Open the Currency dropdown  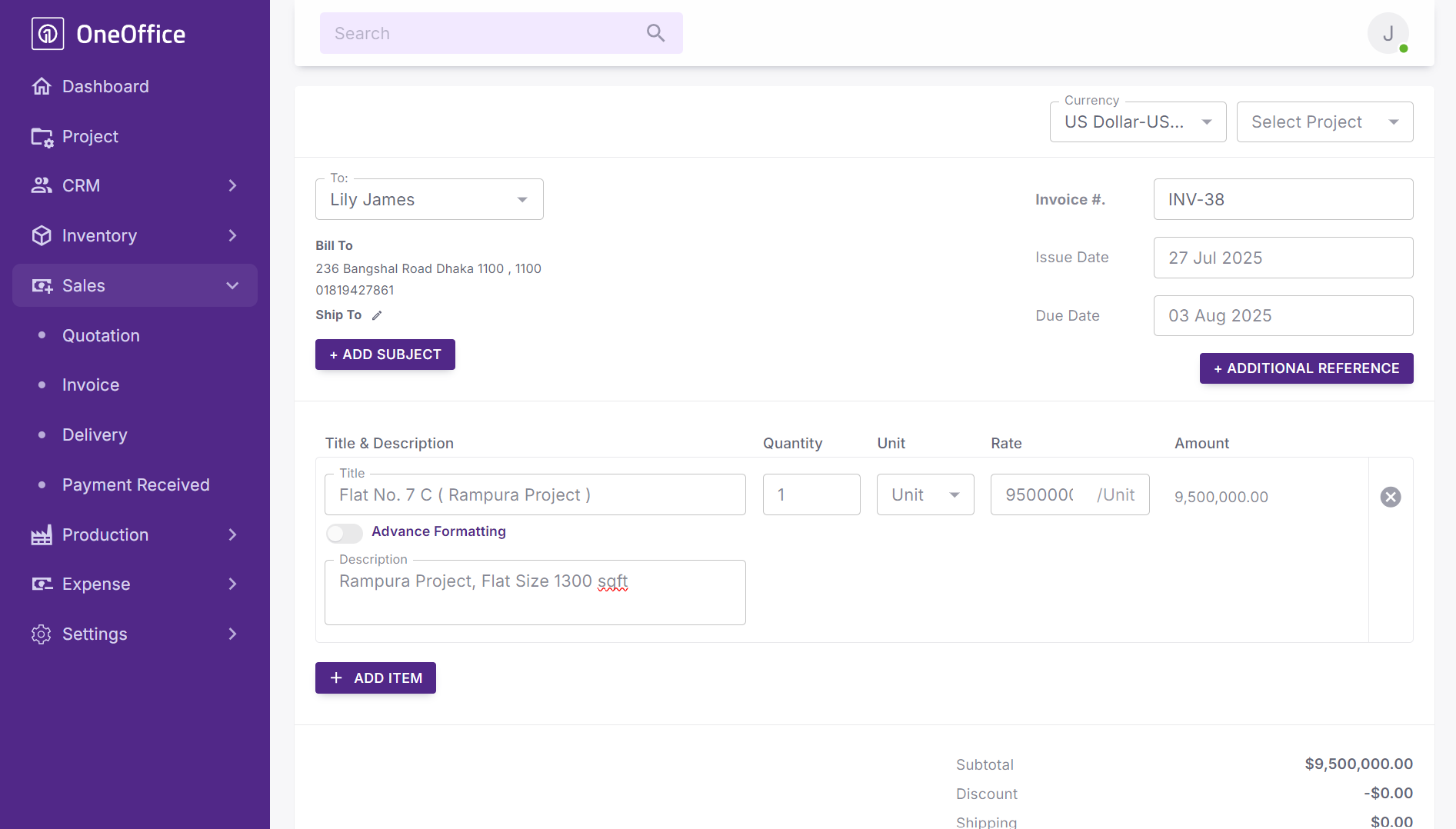click(x=1138, y=122)
